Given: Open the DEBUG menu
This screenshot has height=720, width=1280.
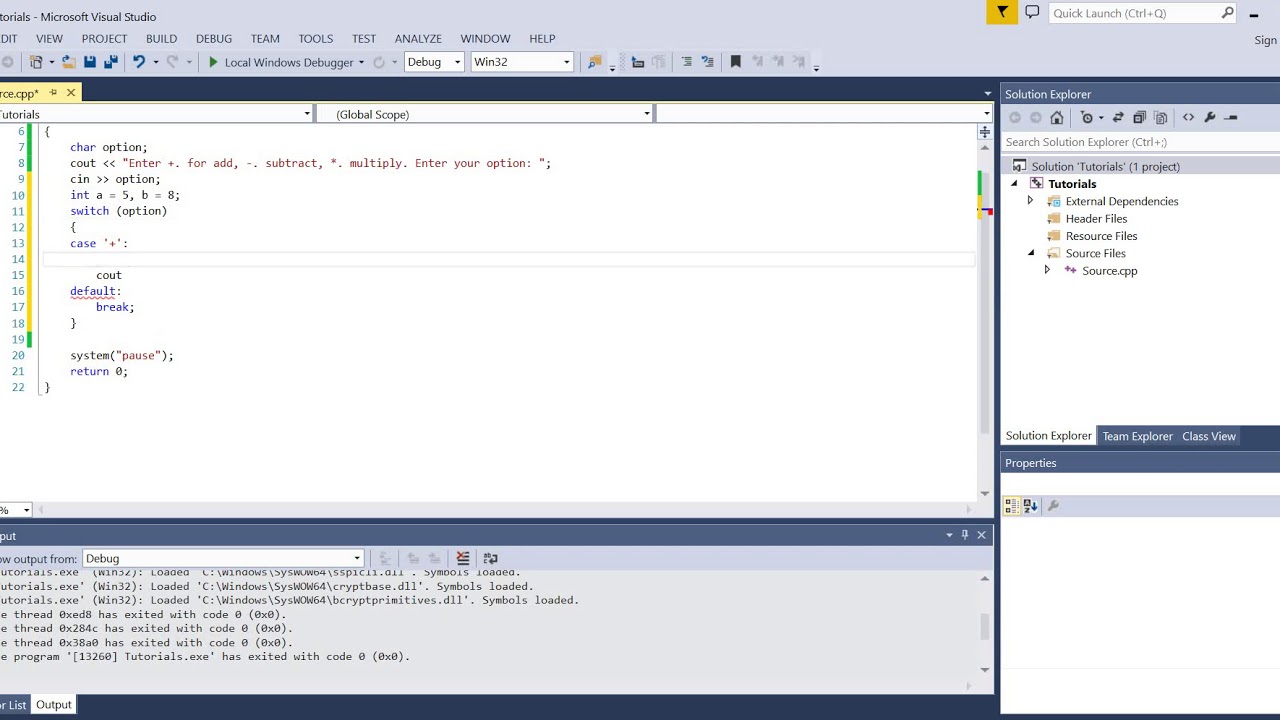Looking at the screenshot, I should pyautogui.click(x=214, y=38).
